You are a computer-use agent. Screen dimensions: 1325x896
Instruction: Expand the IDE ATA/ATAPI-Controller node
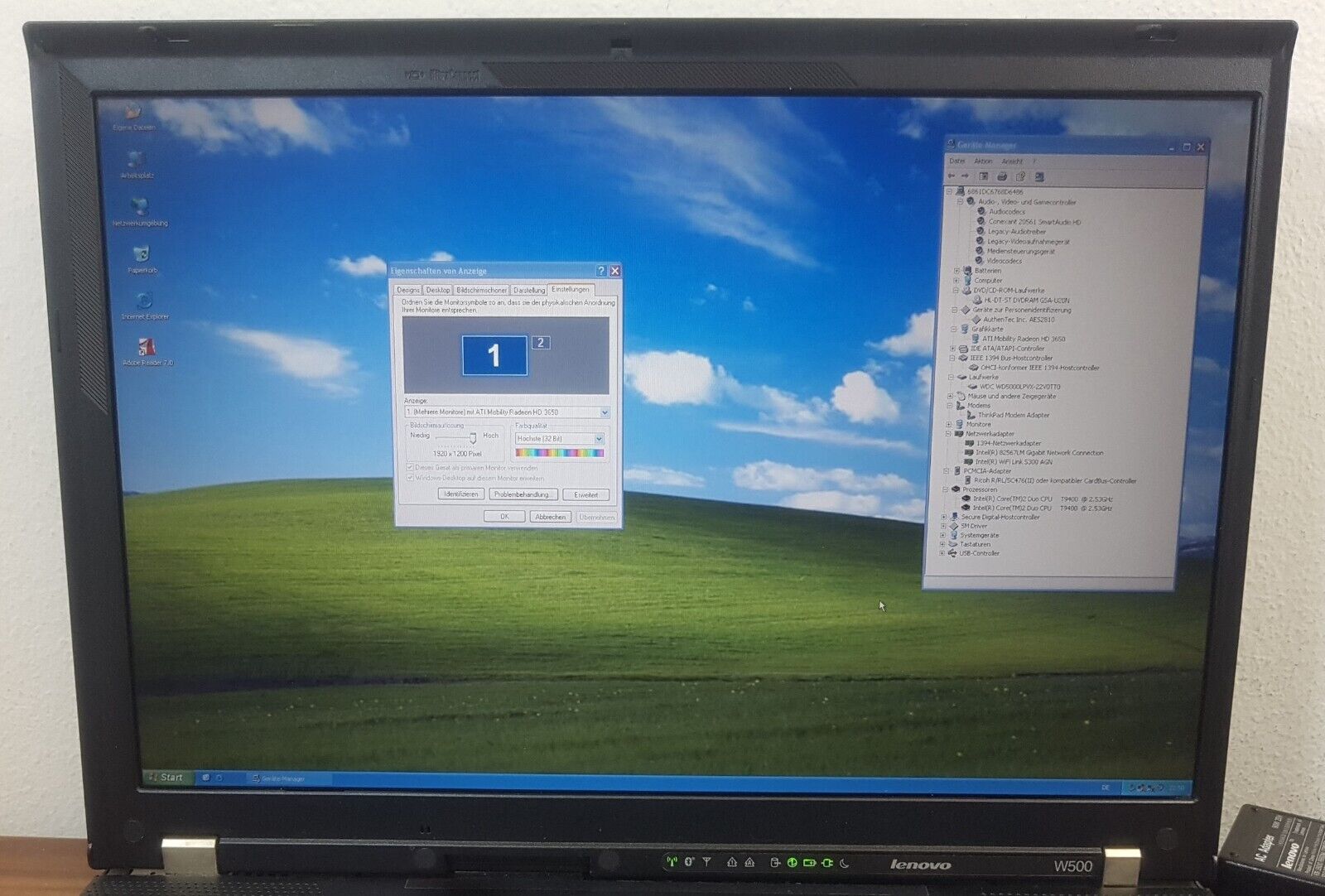[x=952, y=349]
